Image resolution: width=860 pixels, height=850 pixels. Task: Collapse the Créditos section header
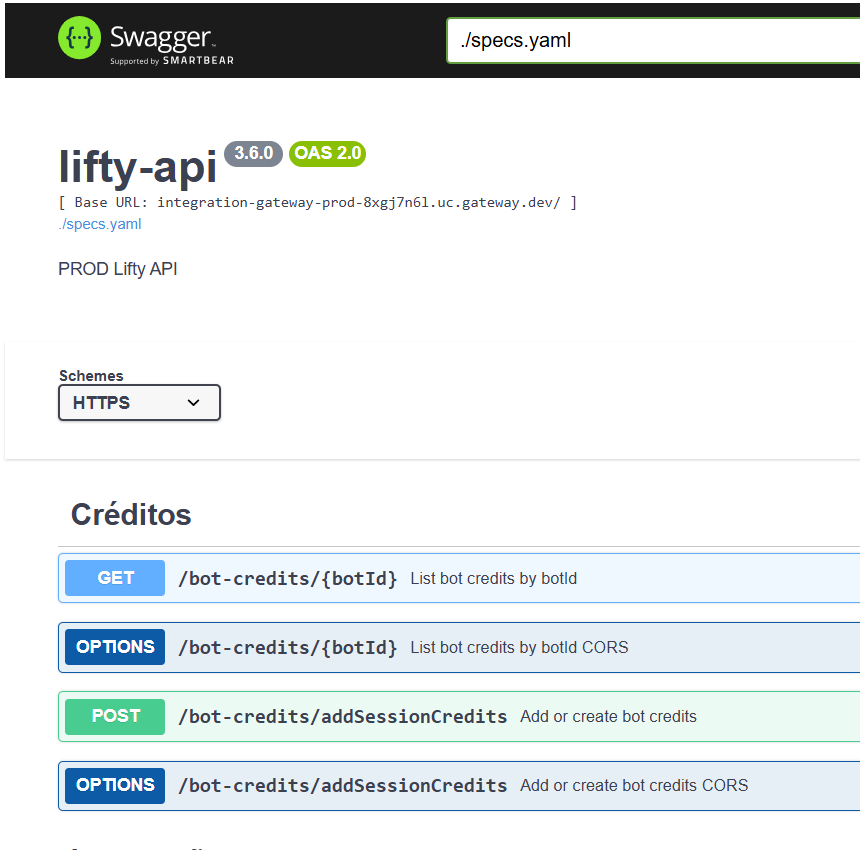point(131,515)
